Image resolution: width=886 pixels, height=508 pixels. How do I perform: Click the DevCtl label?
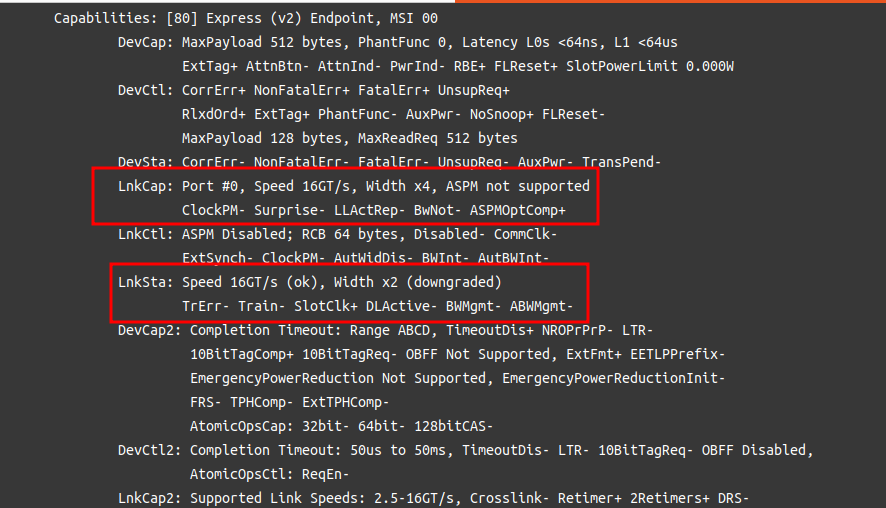(x=145, y=90)
